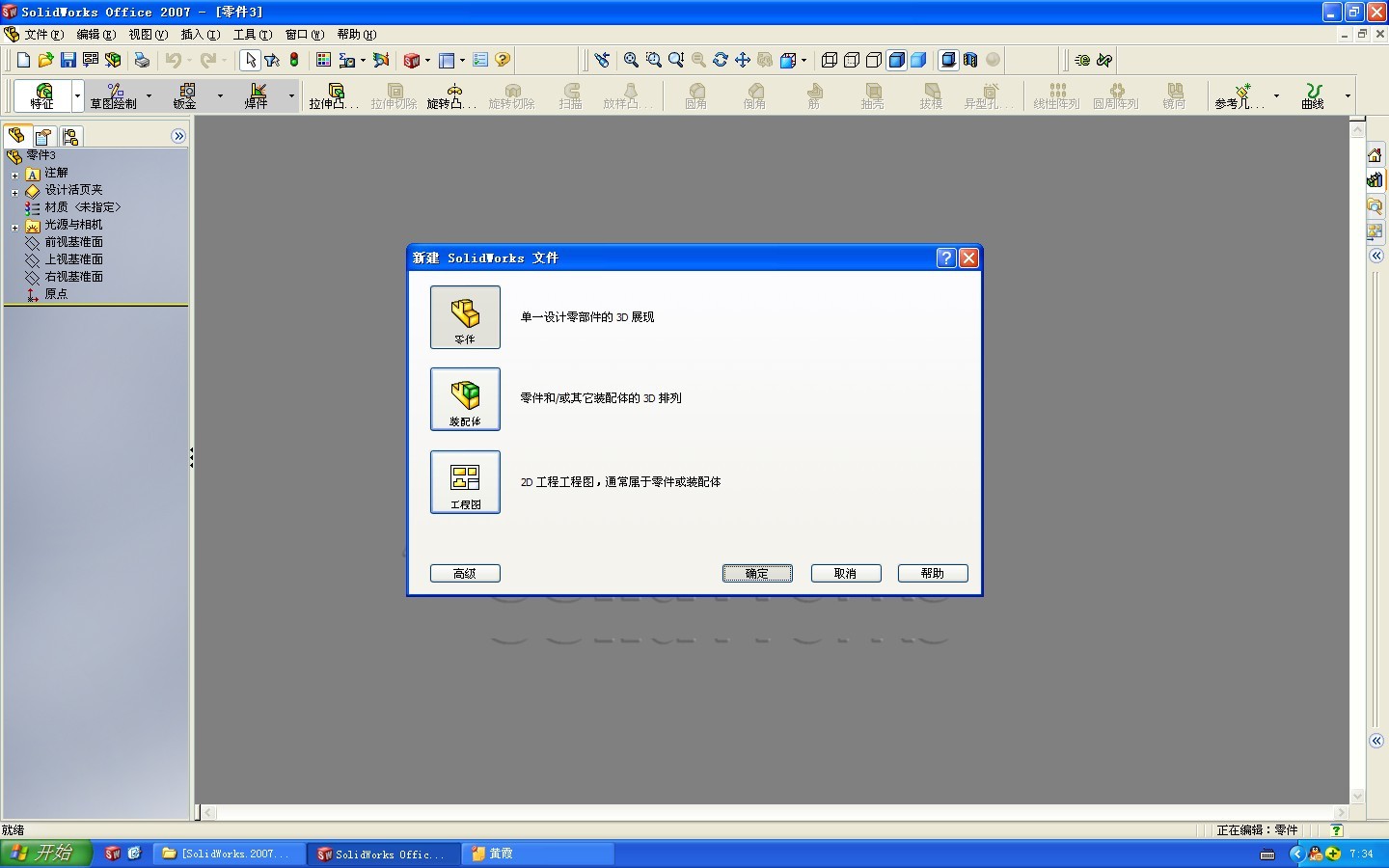Click the Zoom to Area icon
This screenshot has width=1389, height=868.
point(654,60)
